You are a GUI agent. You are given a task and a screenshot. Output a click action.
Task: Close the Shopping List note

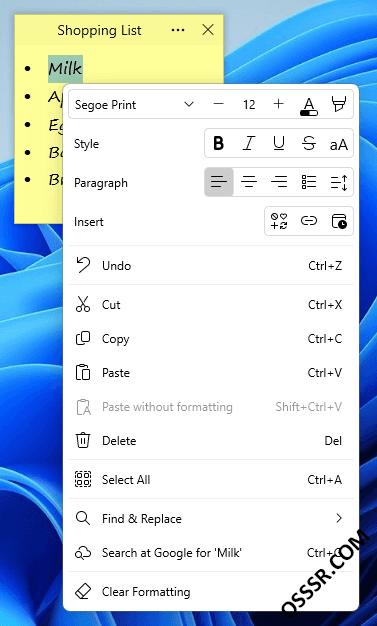click(x=208, y=30)
